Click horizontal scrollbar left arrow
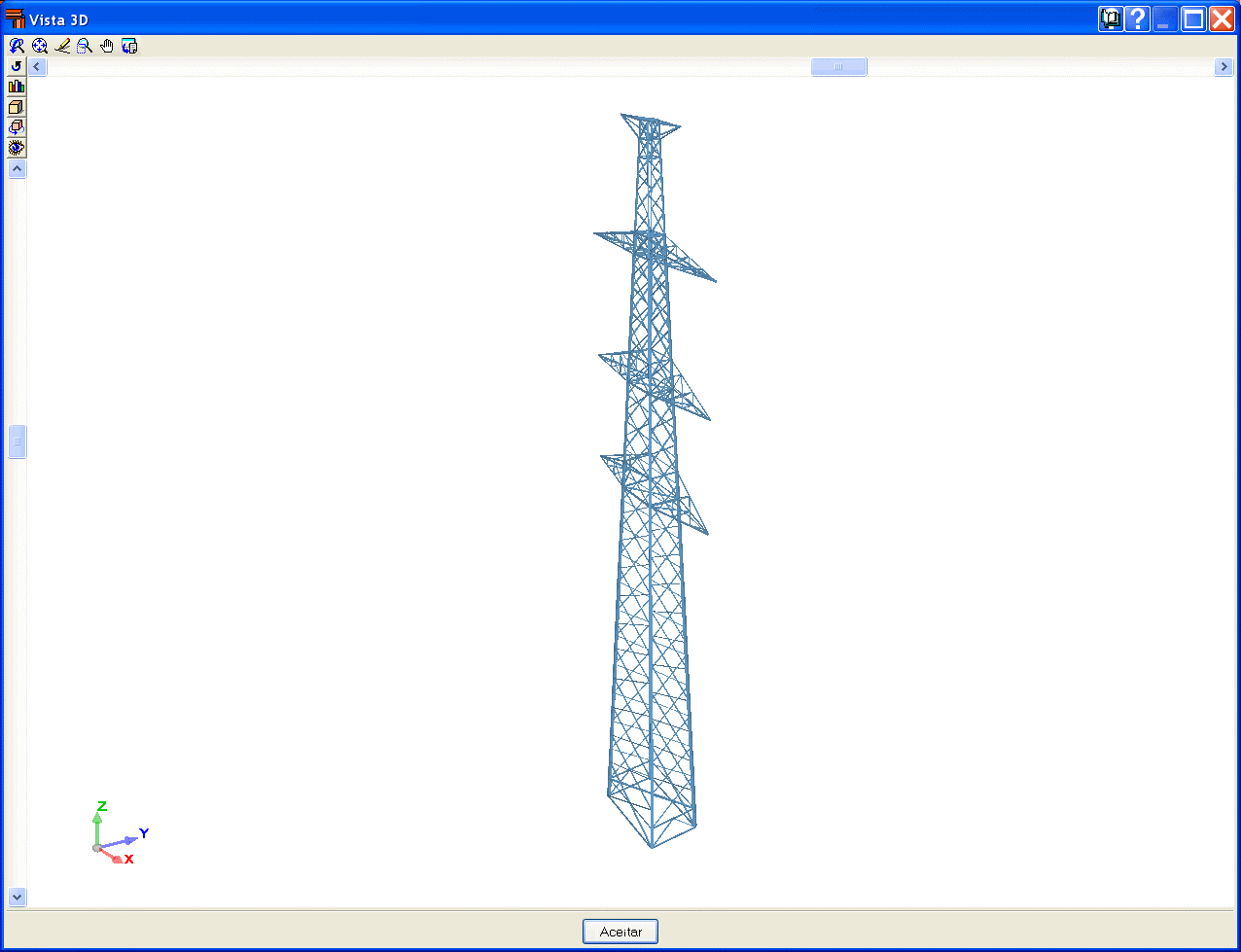The image size is (1241, 952). coord(38,66)
